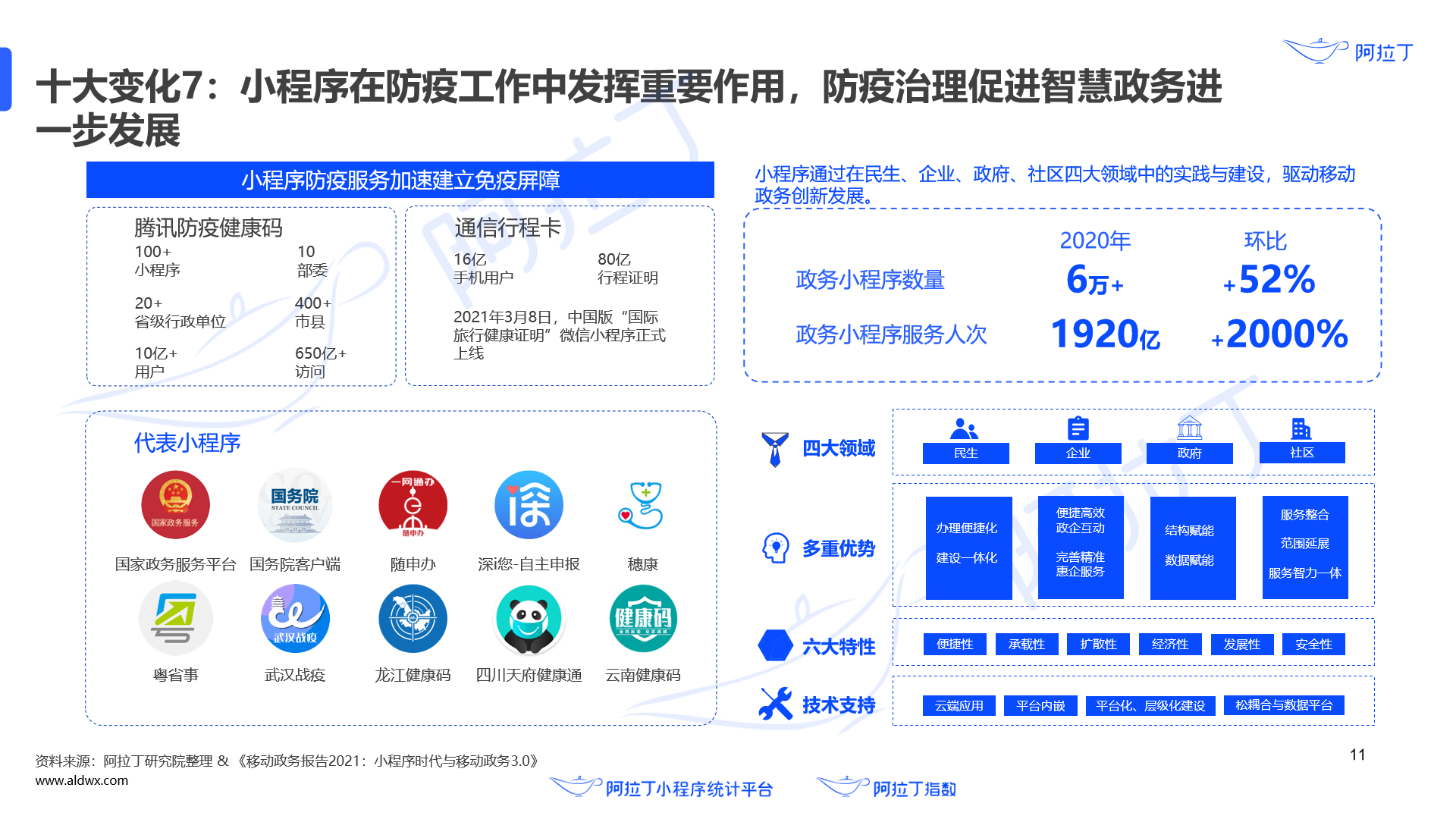Click the www.aldwx.com website link
The image size is (1456, 819).
click(x=82, y=780)
